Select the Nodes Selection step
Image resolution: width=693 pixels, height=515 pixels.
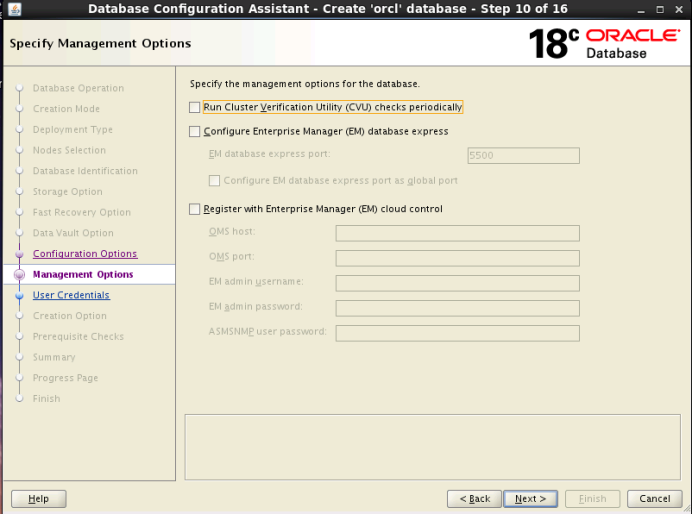coord(69,150)
